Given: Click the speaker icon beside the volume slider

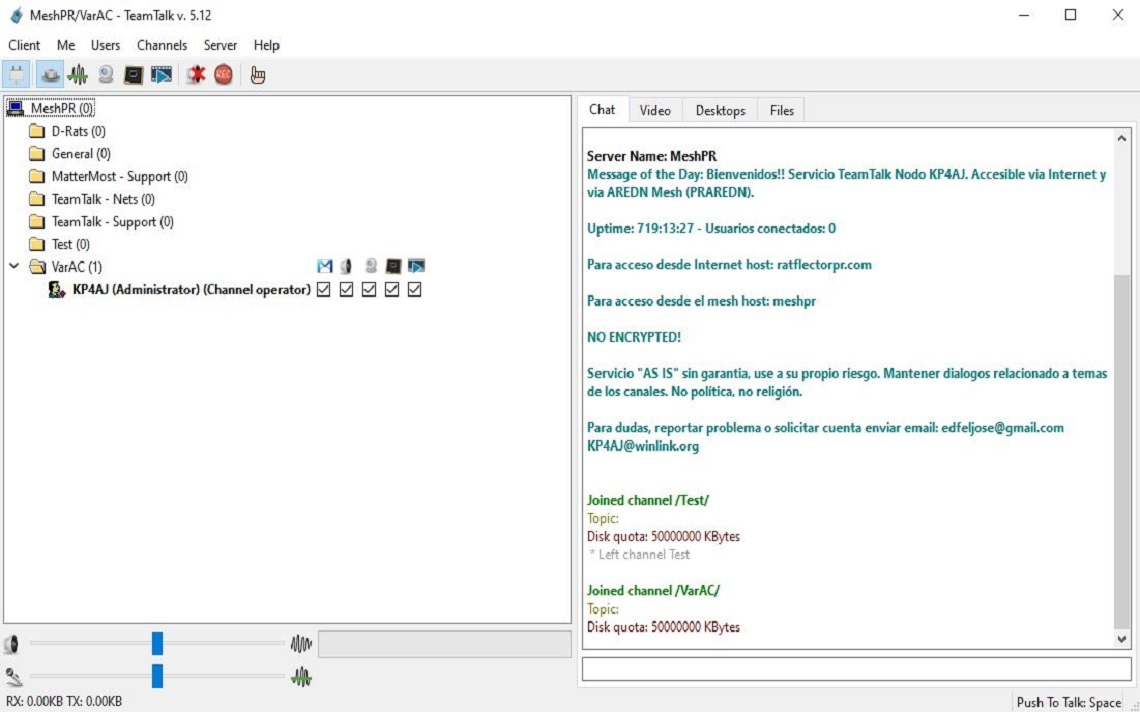Looking at the screenshot, I should [11, 644].
